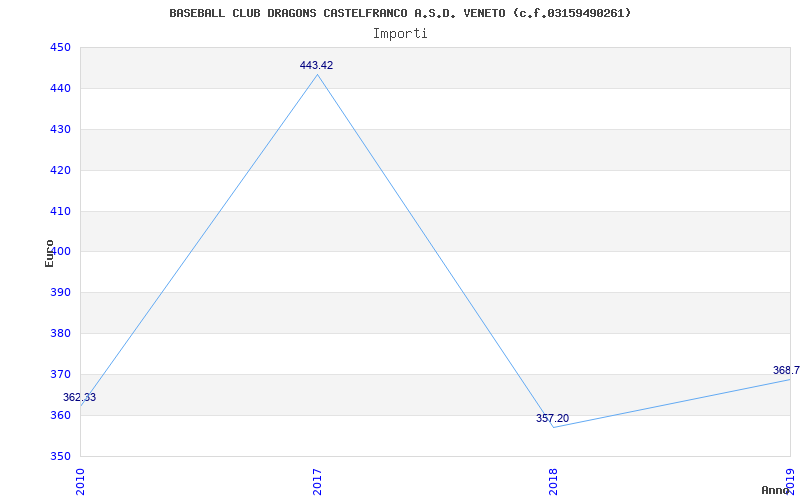Click the 'Euro' y-axis title

(49, 254)
